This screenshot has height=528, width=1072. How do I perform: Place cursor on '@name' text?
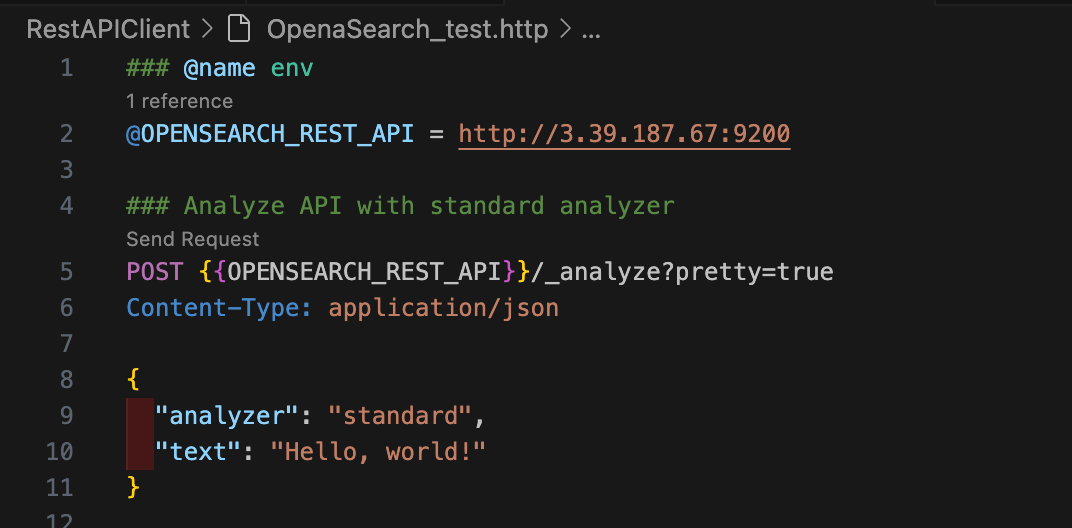(219, 68)
